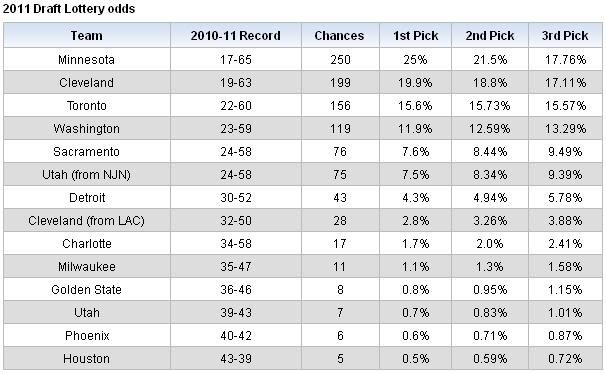The height and width of the screenshot is (374, 606).
Task: Click the Minnesota team cell
Action: pyautogui.click(x=87, y=60)
